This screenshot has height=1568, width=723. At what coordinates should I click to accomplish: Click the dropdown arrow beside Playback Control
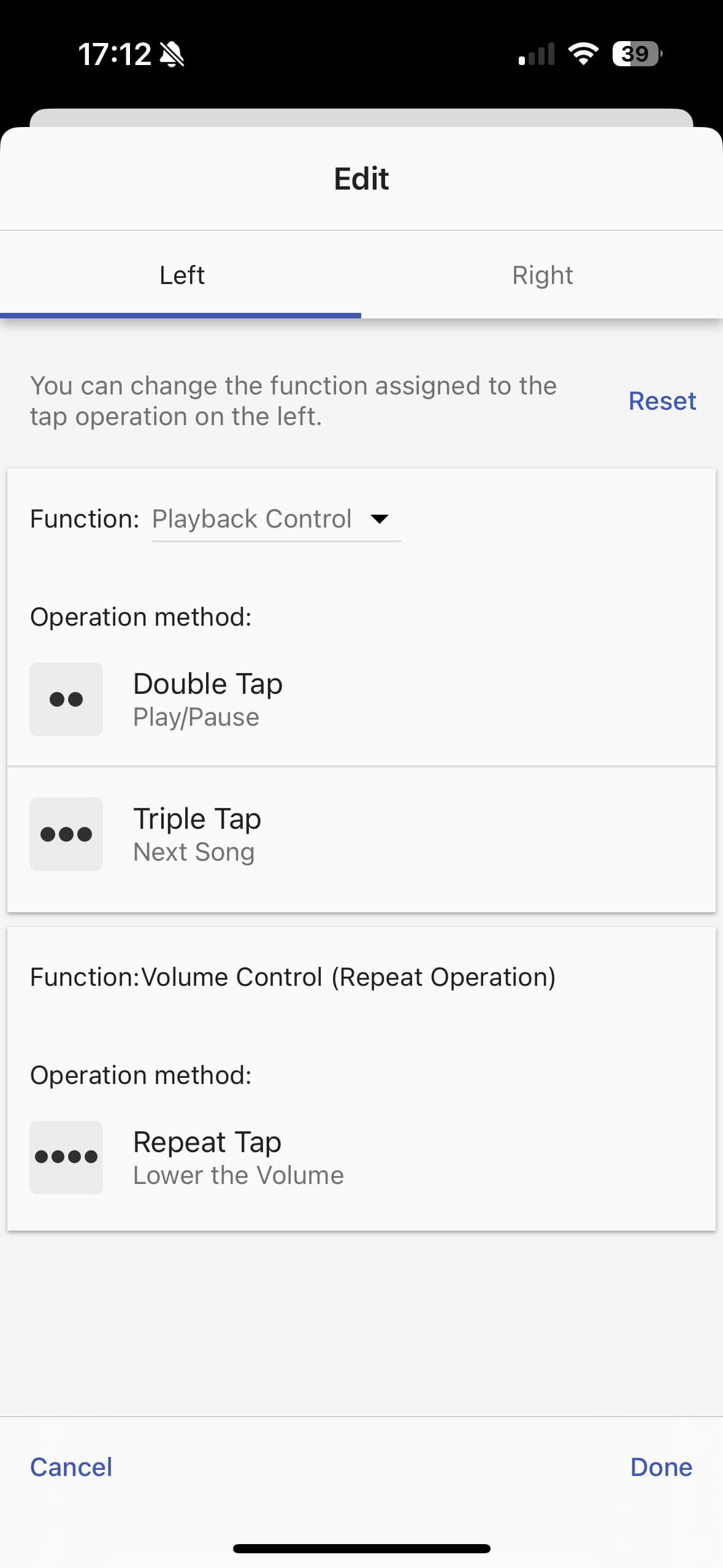380,520
